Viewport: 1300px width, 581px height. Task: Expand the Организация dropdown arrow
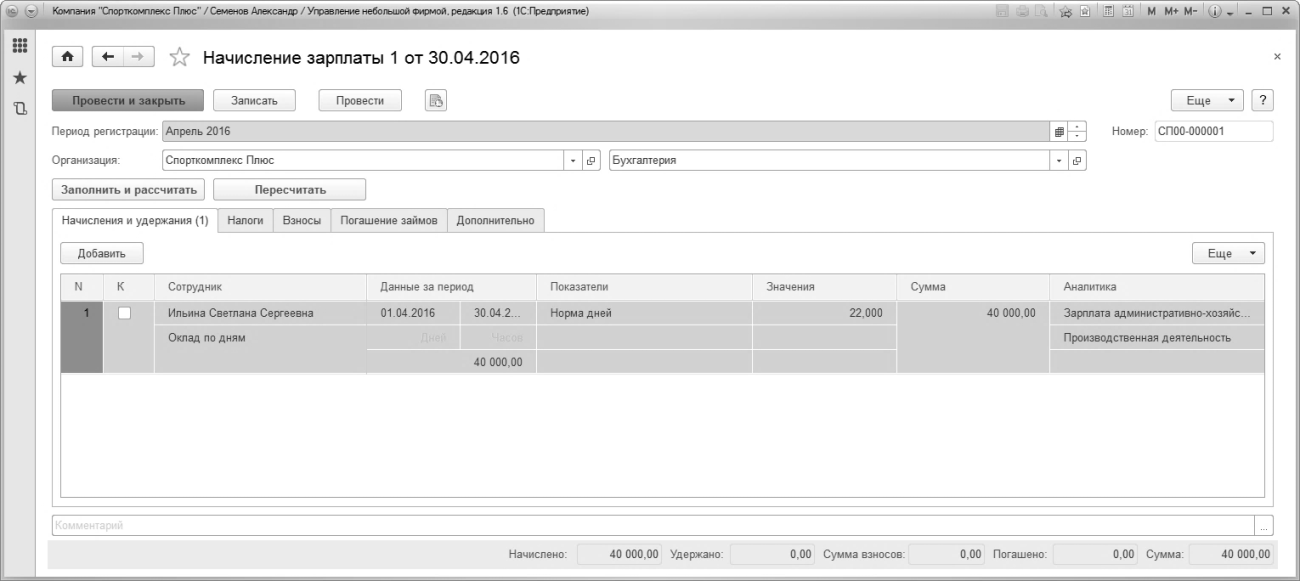pyautogui.click(x=574, y=160)
